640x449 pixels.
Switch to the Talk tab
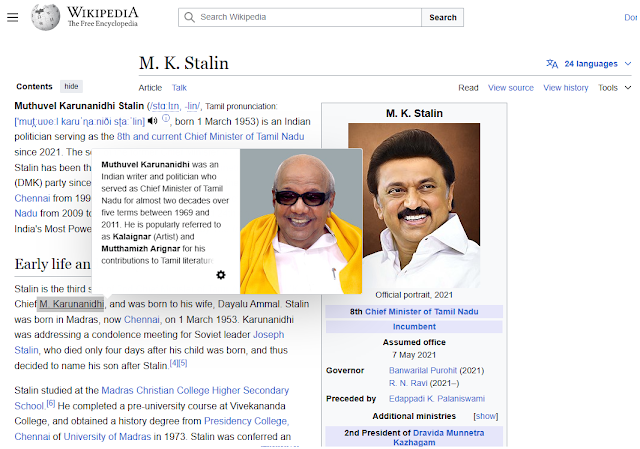(179, 88)
